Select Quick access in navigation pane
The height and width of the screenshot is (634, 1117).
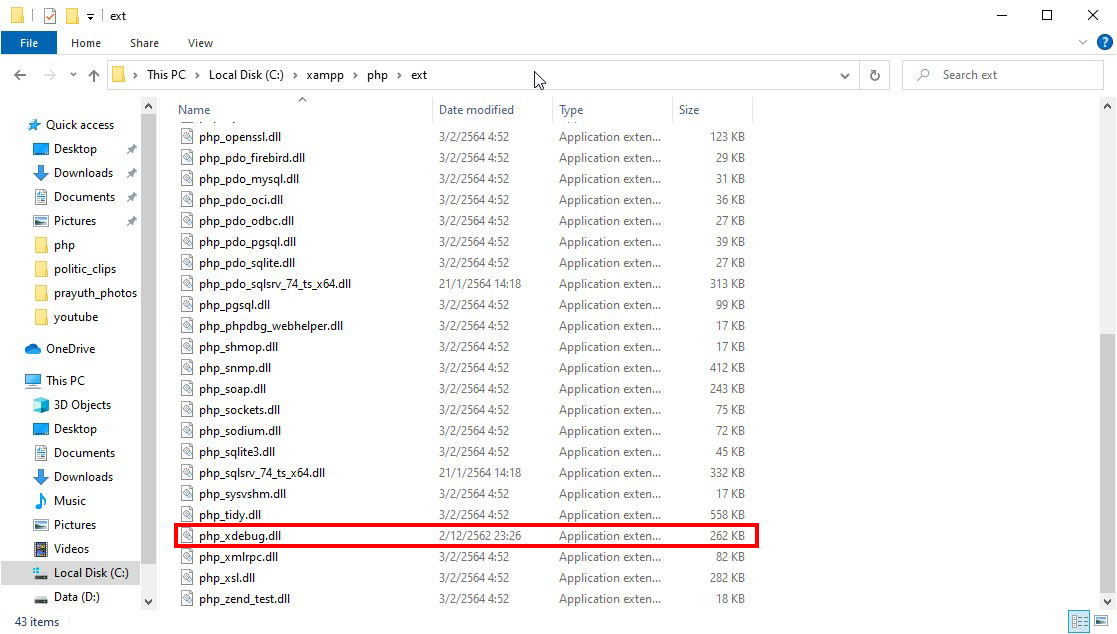(80, 125)
